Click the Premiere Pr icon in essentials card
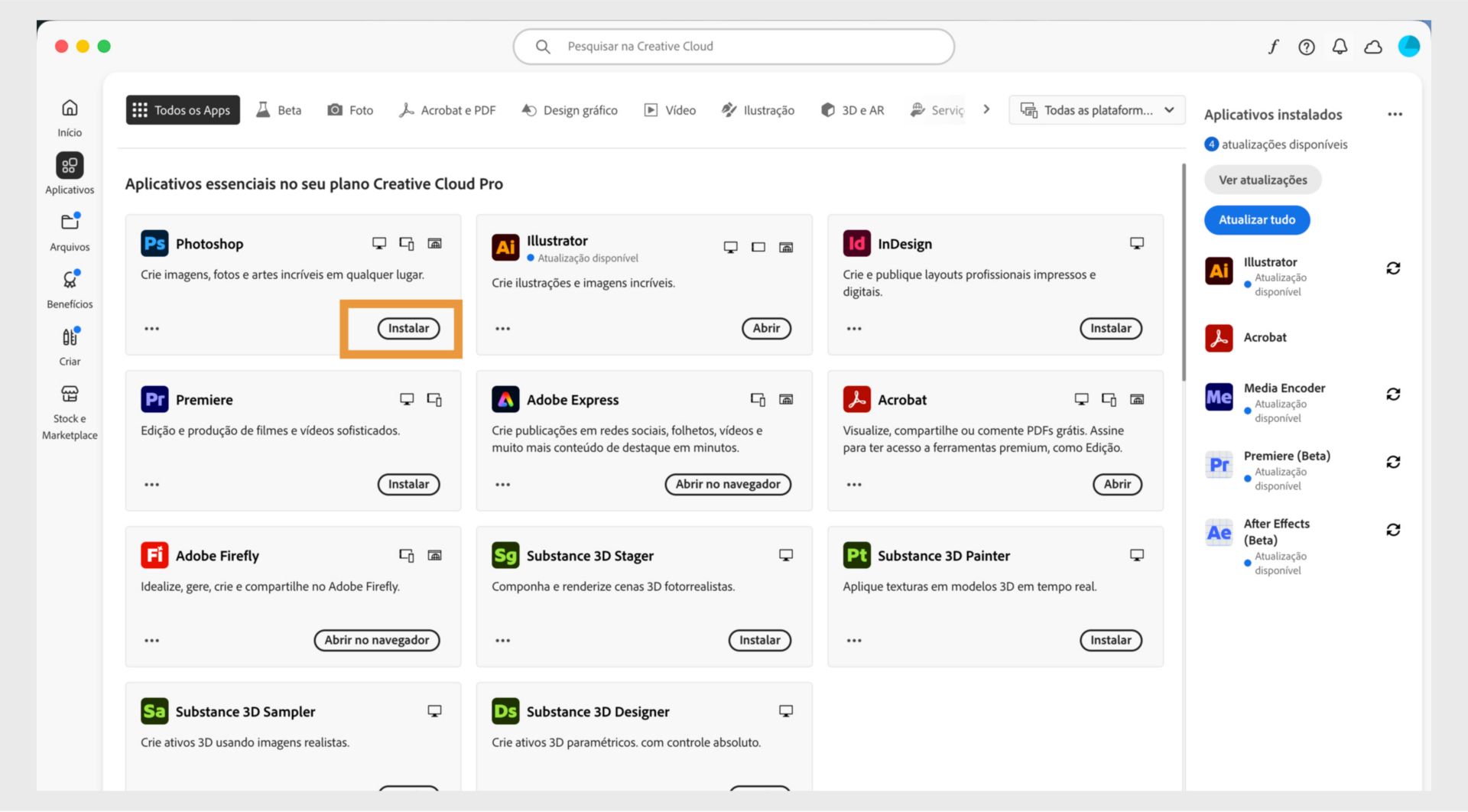1468x812 pixels. point(154,399)
